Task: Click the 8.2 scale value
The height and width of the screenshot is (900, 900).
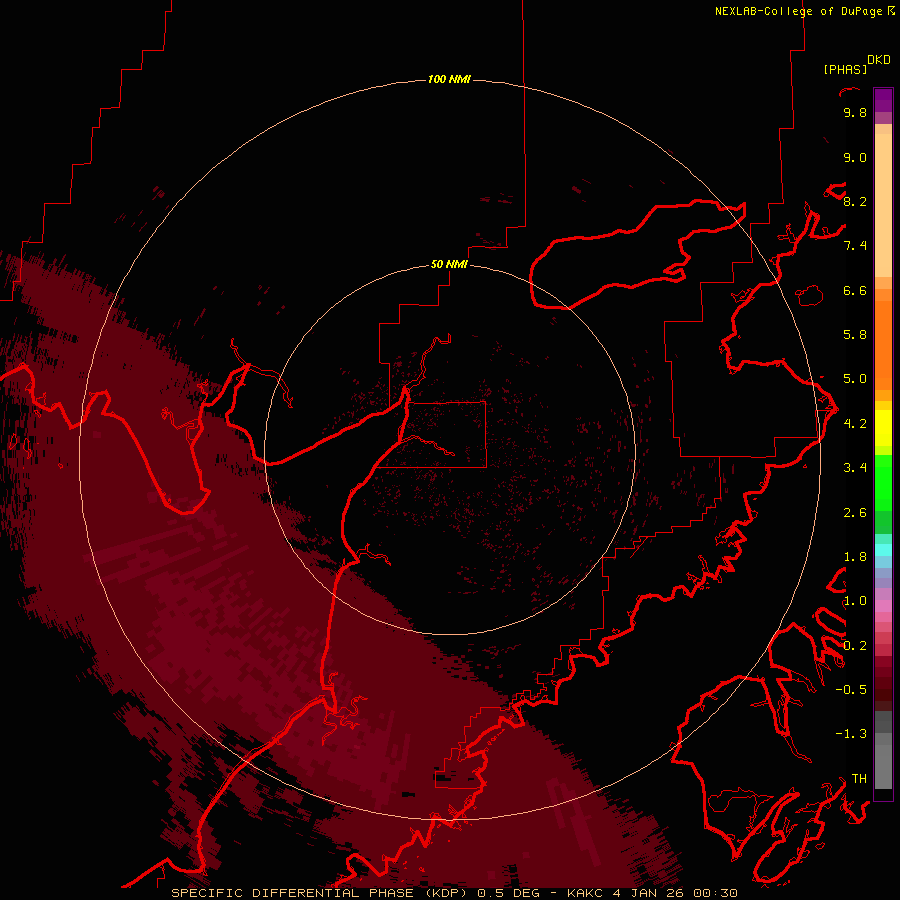Action: point(855,202)
